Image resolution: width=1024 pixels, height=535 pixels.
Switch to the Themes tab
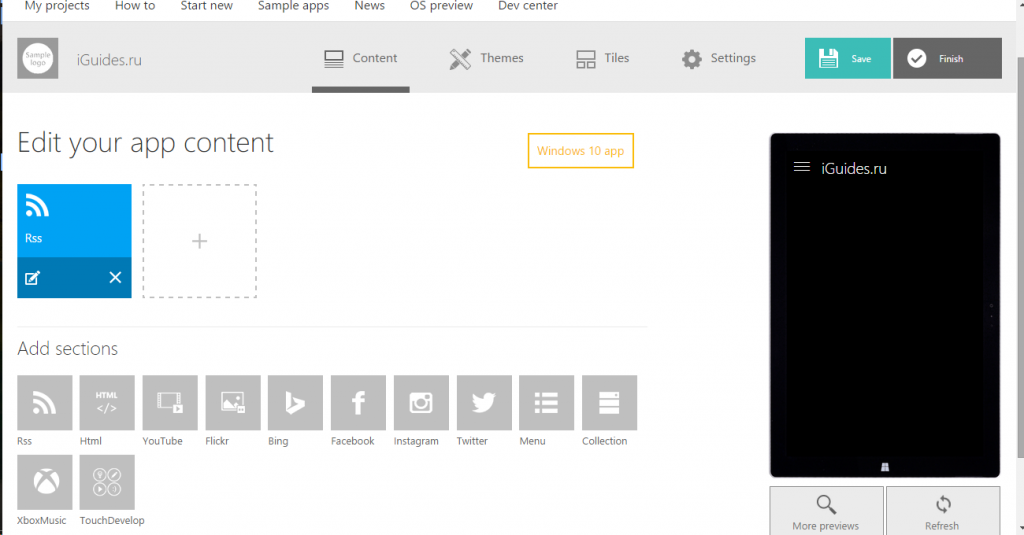[487, 58]
